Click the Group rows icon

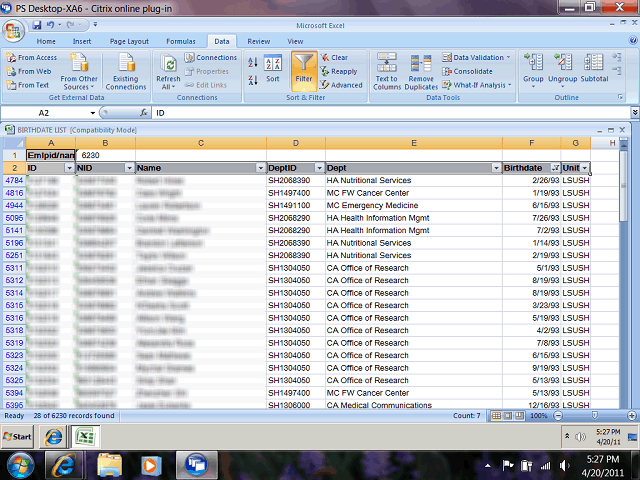point(533,70)
